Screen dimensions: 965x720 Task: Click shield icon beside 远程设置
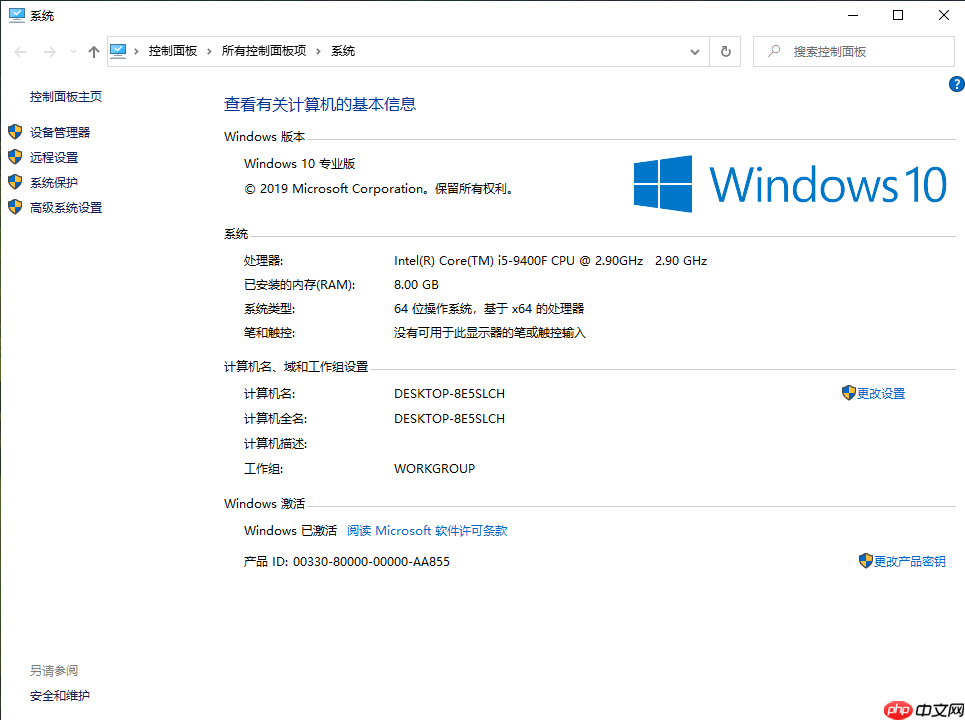(x=15, y=157)
